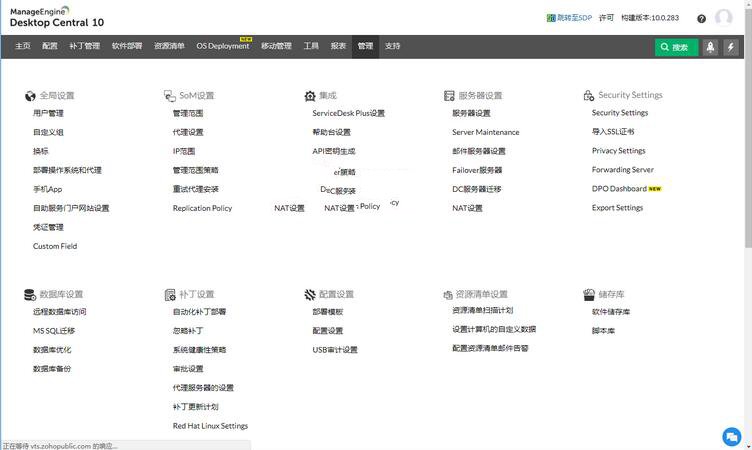This screenshot has height=450, width=752.
Task: Open the Export Settings link
Action: [618, 208]
